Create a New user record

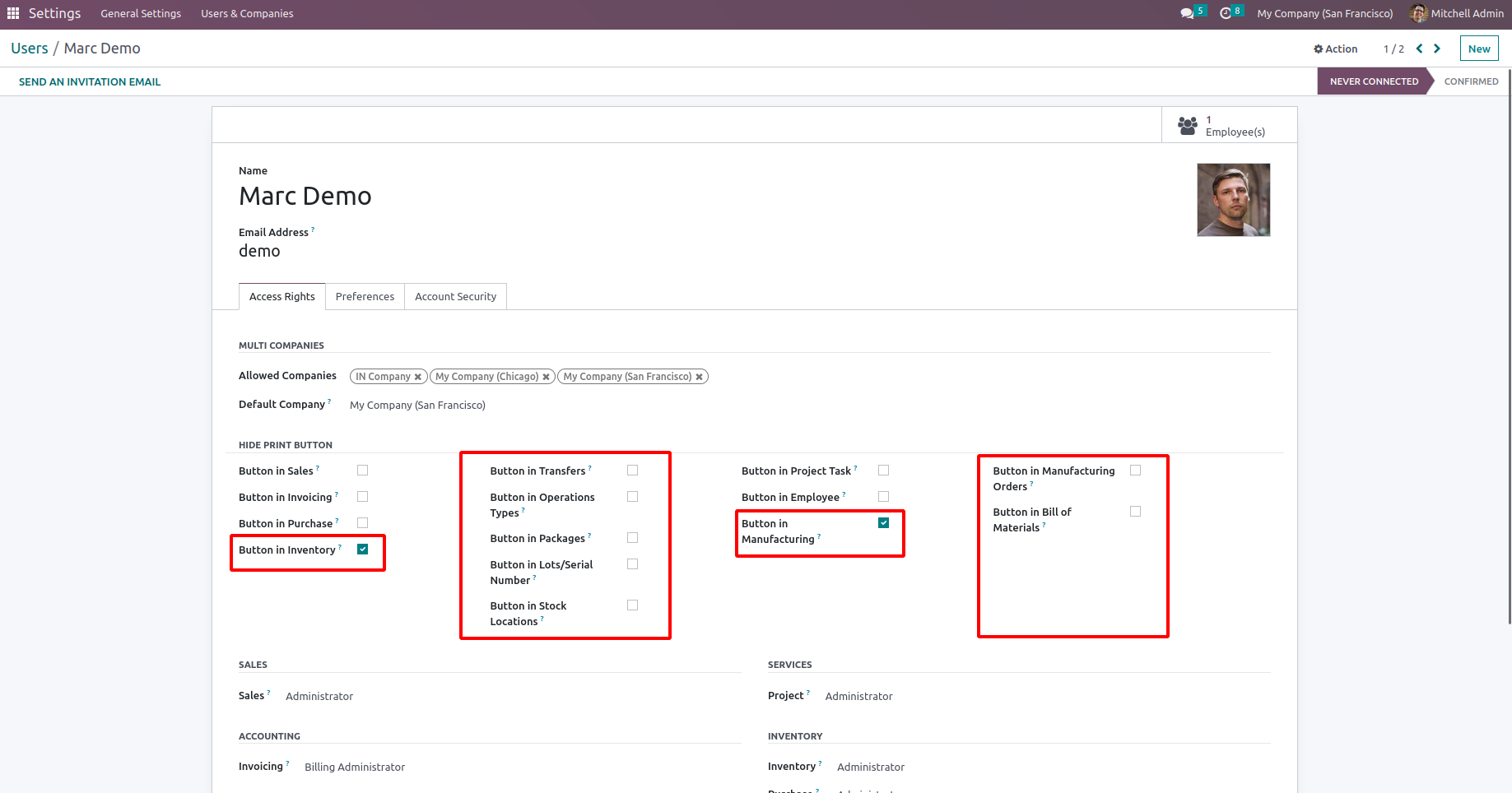(x=1479, y=49)
